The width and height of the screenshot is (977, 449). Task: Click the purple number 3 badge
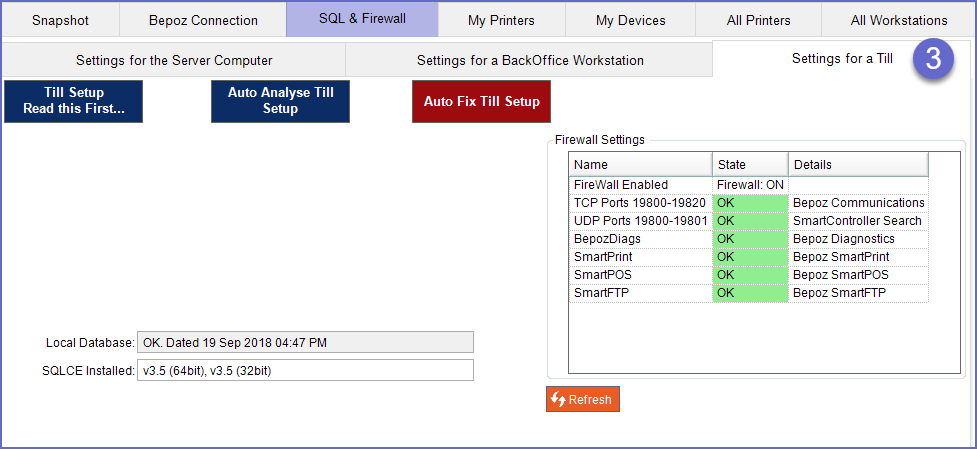click(x=932, y=59)
